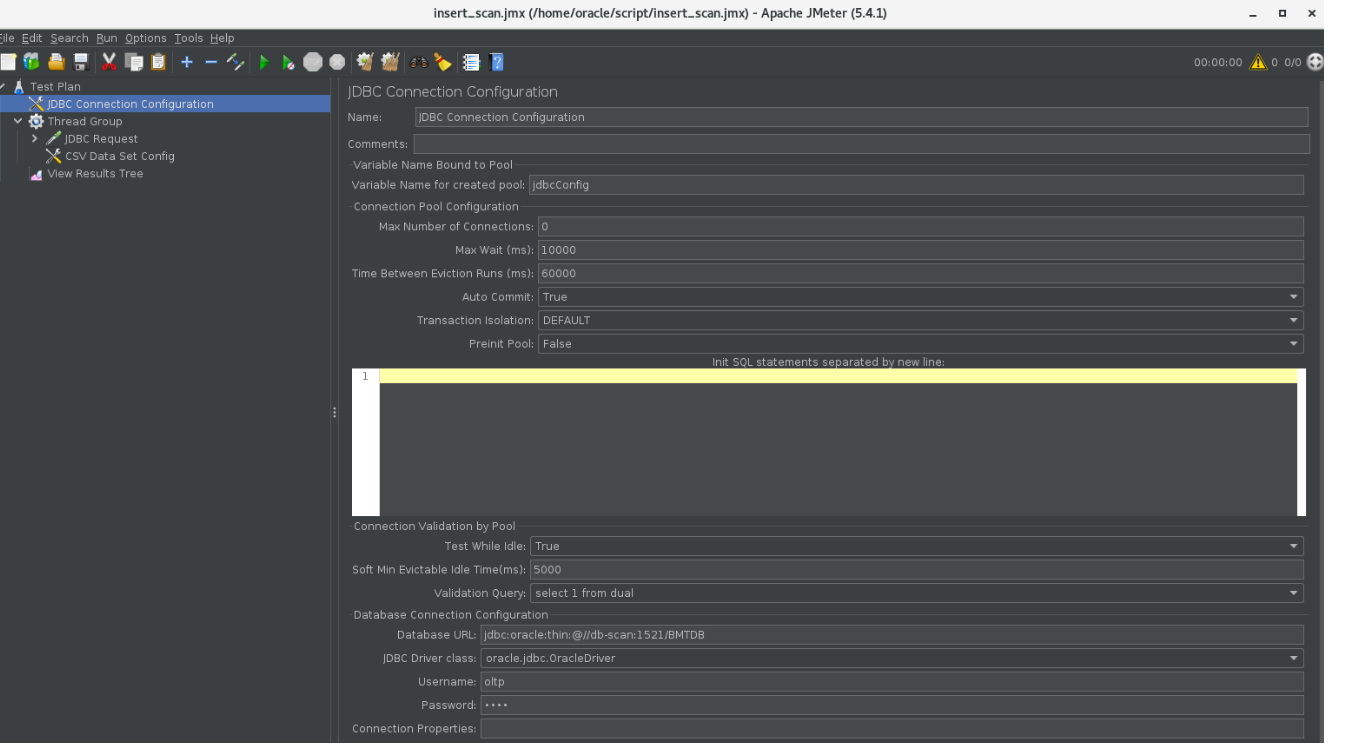
Task: Click the remote engines globe icon
Action: [1315, 62]
